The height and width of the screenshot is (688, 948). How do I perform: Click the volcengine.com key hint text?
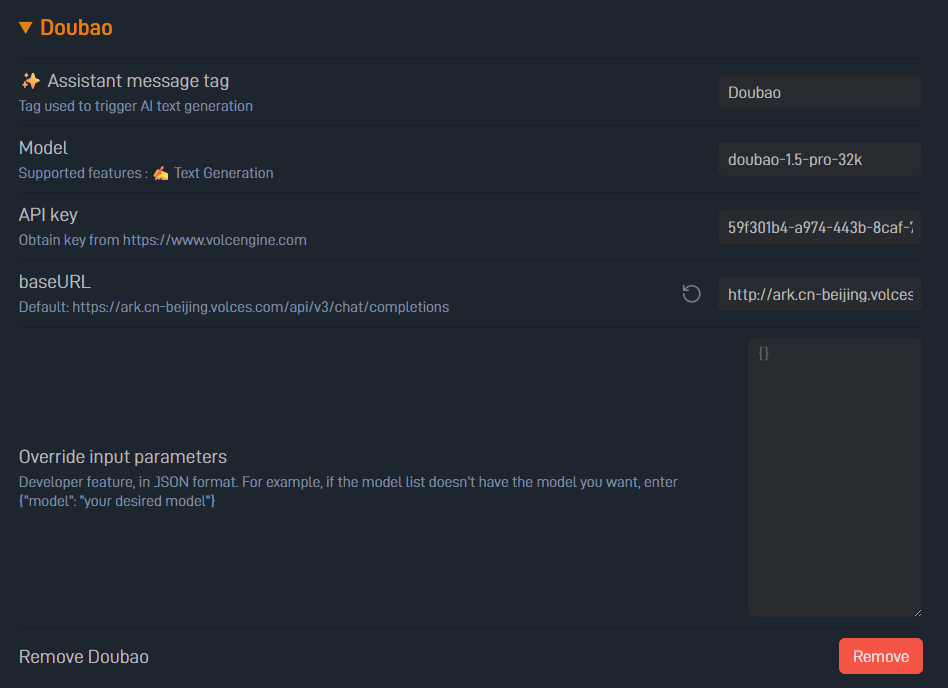[x=162, y=240]
